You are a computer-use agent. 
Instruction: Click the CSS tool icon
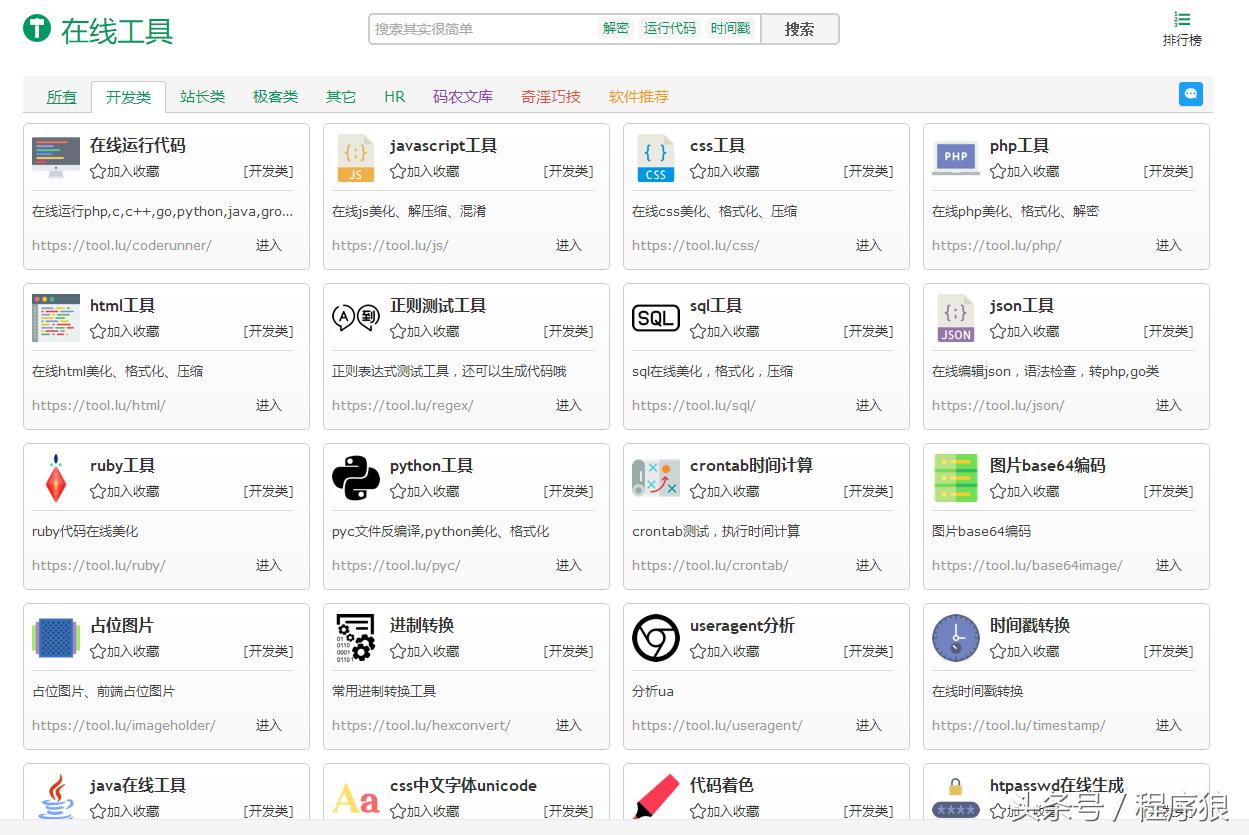point(655,158)
